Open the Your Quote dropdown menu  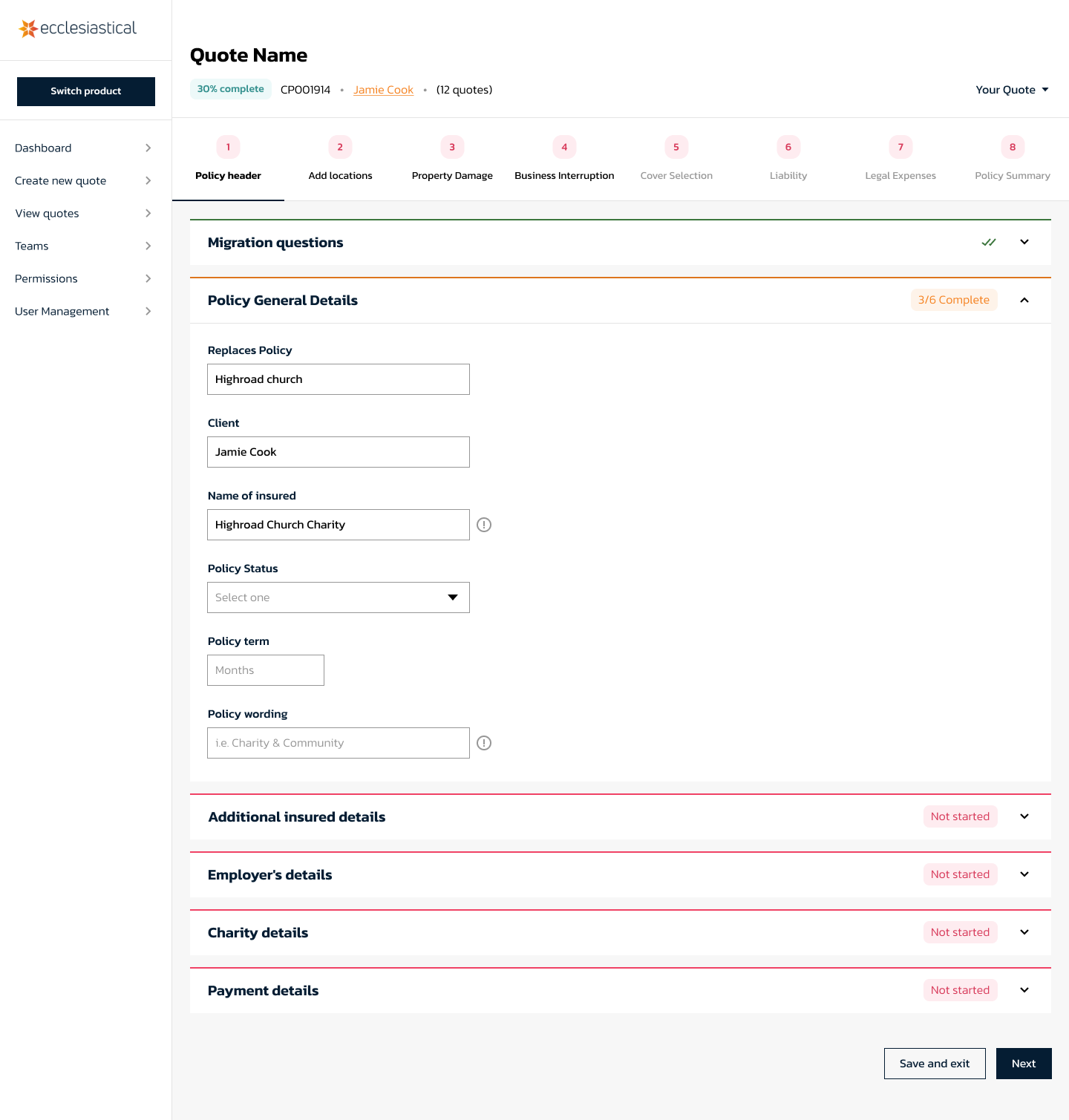pyautogui.click(x=1012, y=90)
